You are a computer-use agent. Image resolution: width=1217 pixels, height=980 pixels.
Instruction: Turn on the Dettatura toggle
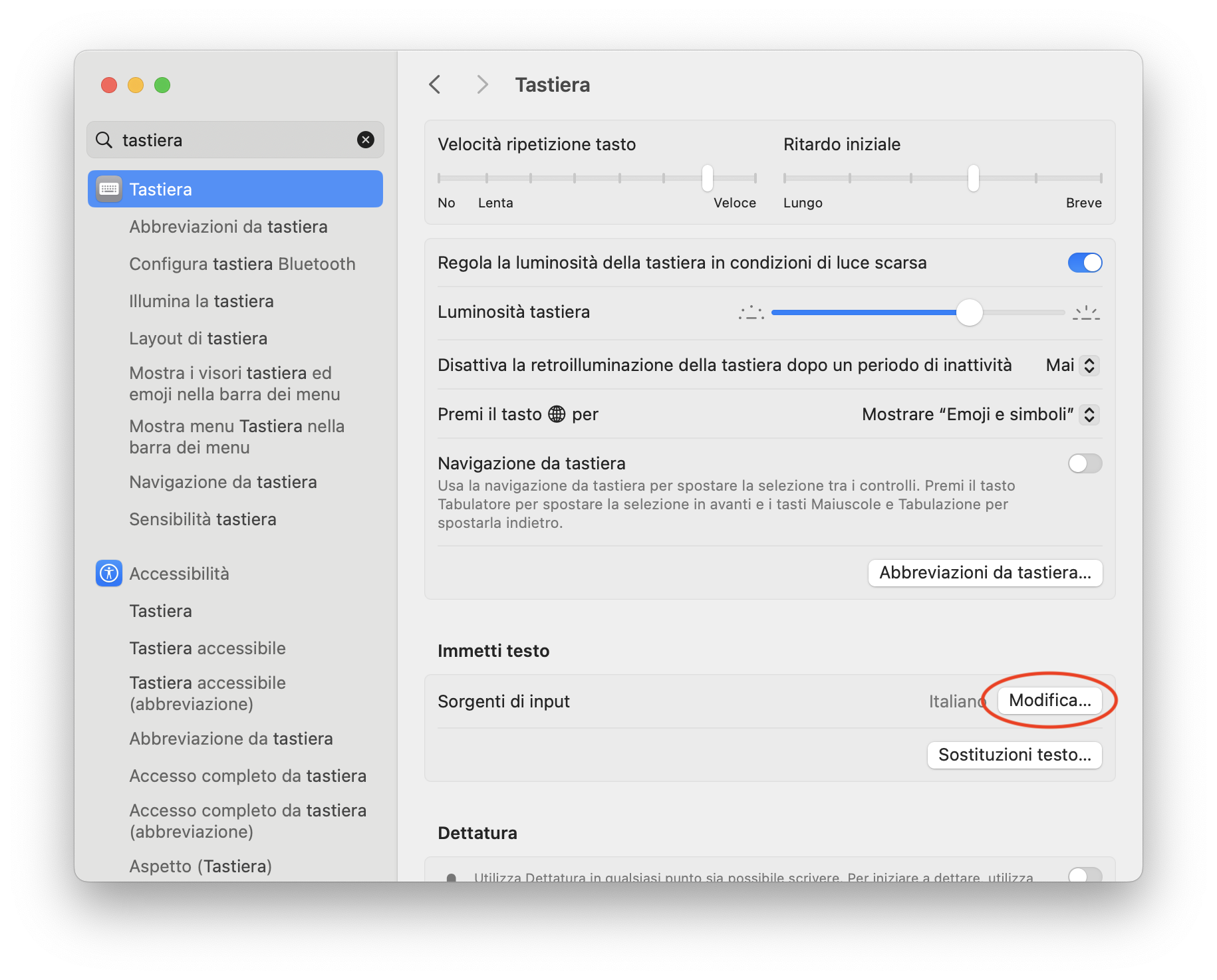(x=1085, y=875)
